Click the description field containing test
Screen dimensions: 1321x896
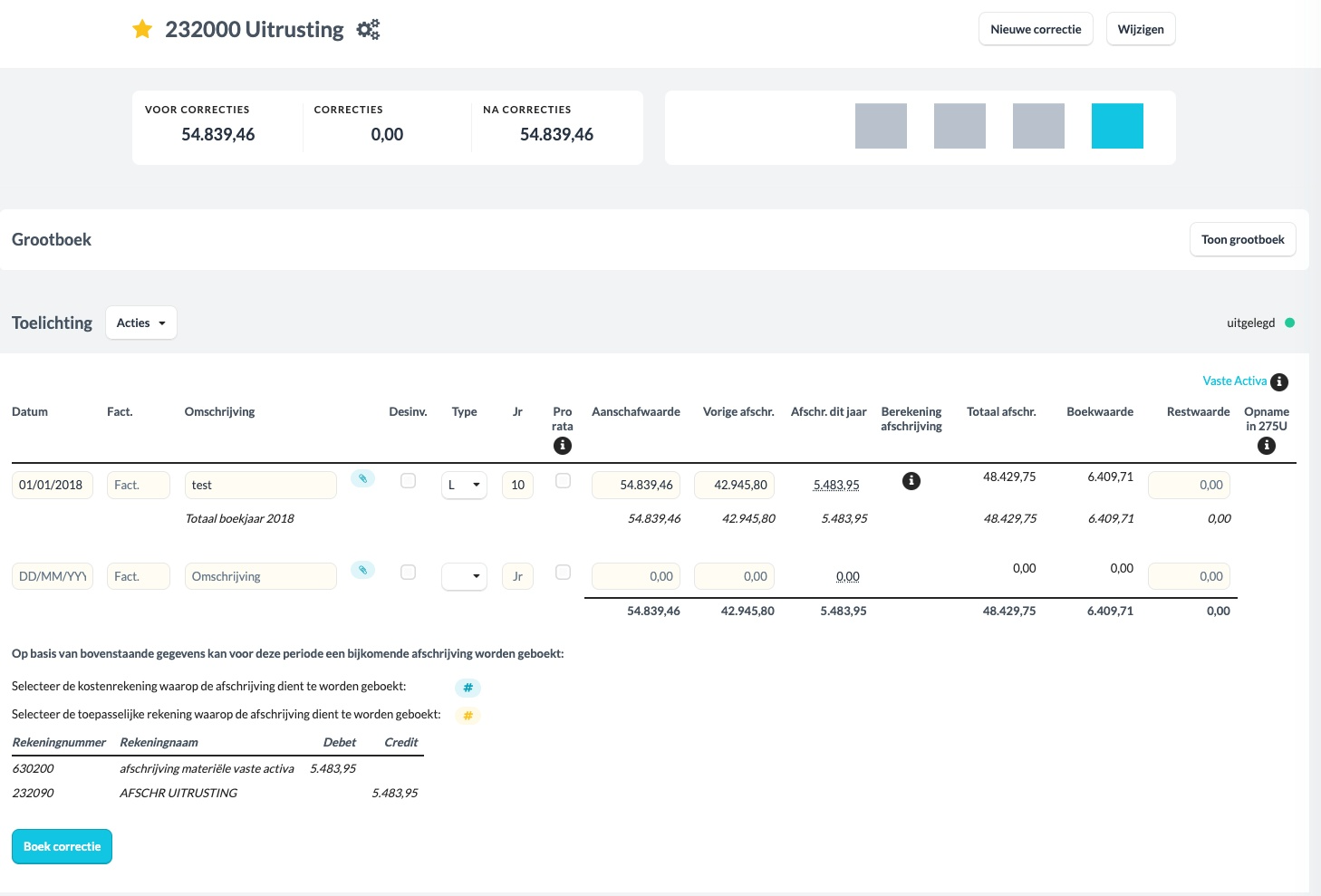(x=261, y=485)
